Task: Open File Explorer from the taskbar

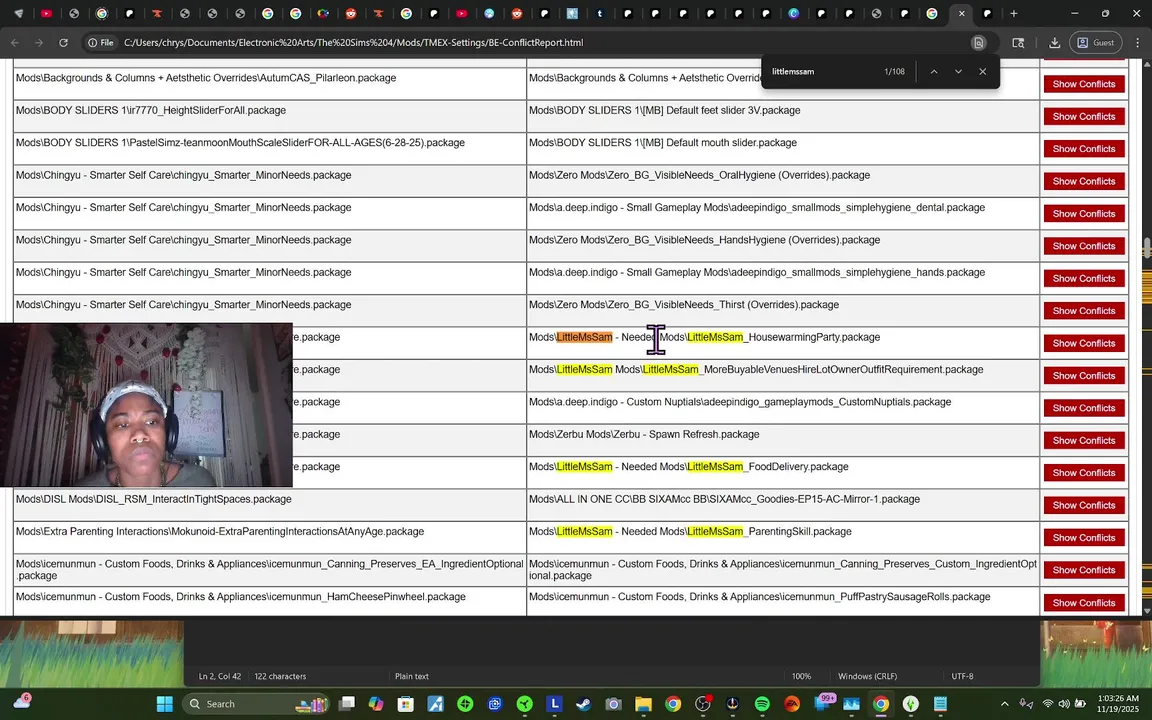Action: [643, 704]
